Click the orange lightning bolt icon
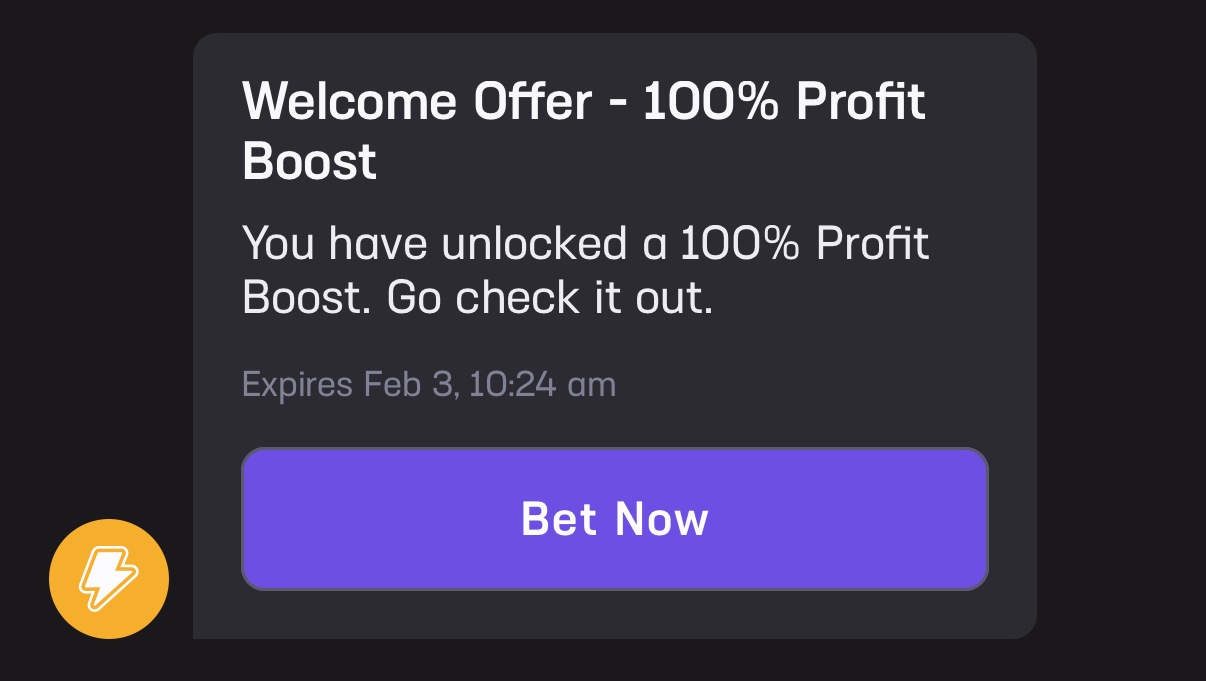This screenshot has width=1206, height=681. (x=109, y=579)
